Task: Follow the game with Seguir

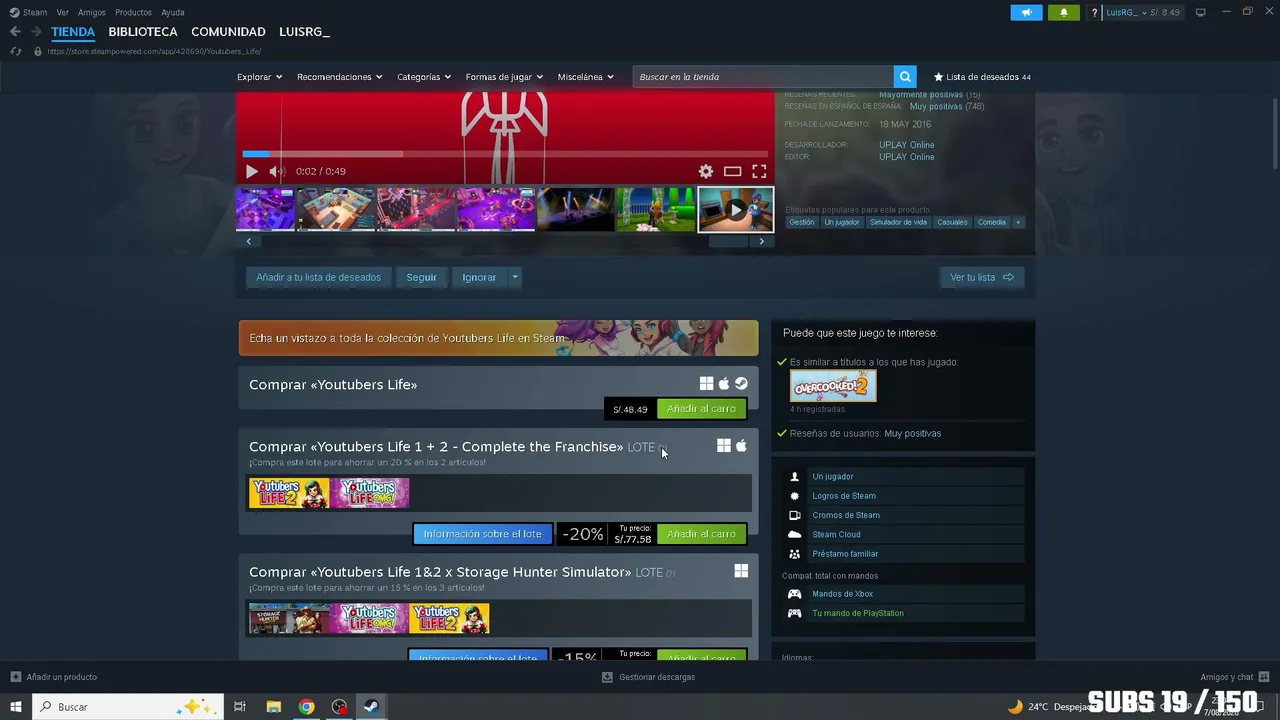Action: 421,277
